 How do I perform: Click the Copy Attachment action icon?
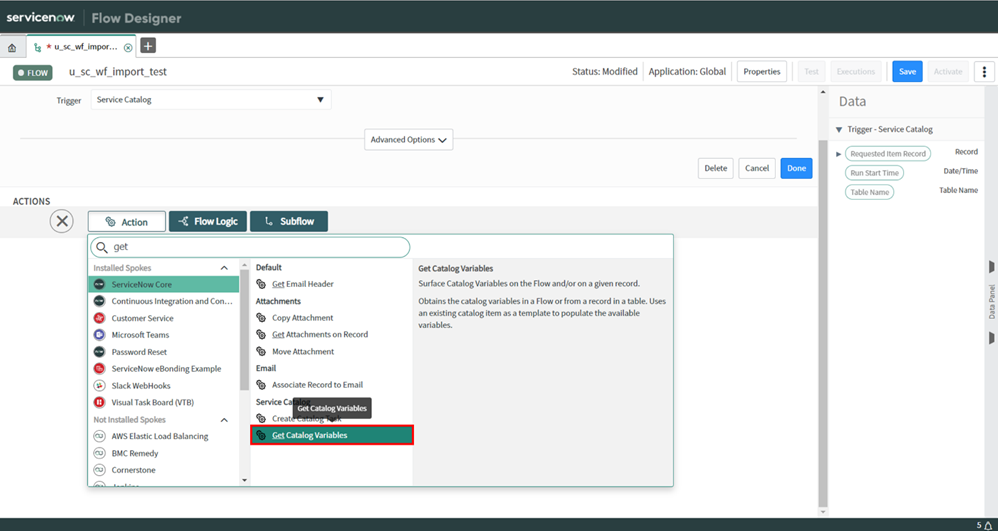261,318
